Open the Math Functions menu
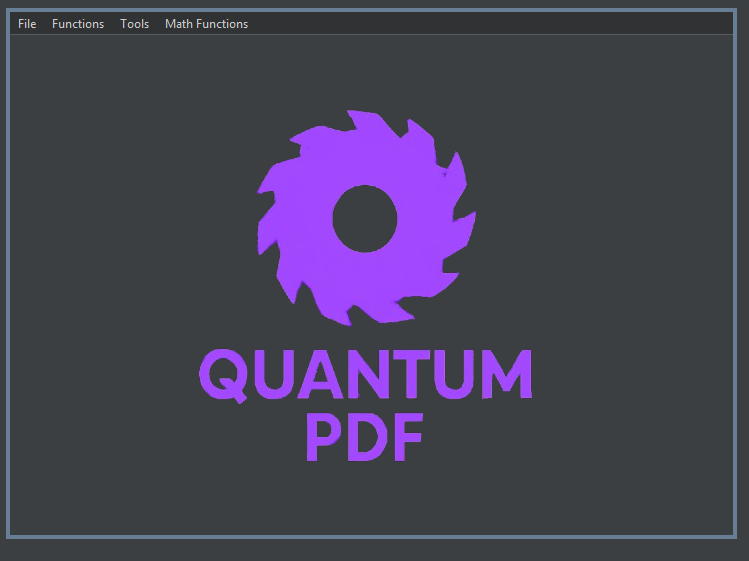This screenshot has width=749, height=561. pyautogui.click(x=206, y=24)
